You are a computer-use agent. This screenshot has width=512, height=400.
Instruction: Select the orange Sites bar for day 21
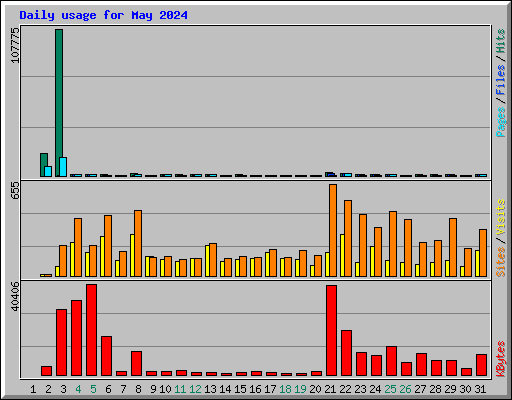pyautogui.click(x=333, y=230)
